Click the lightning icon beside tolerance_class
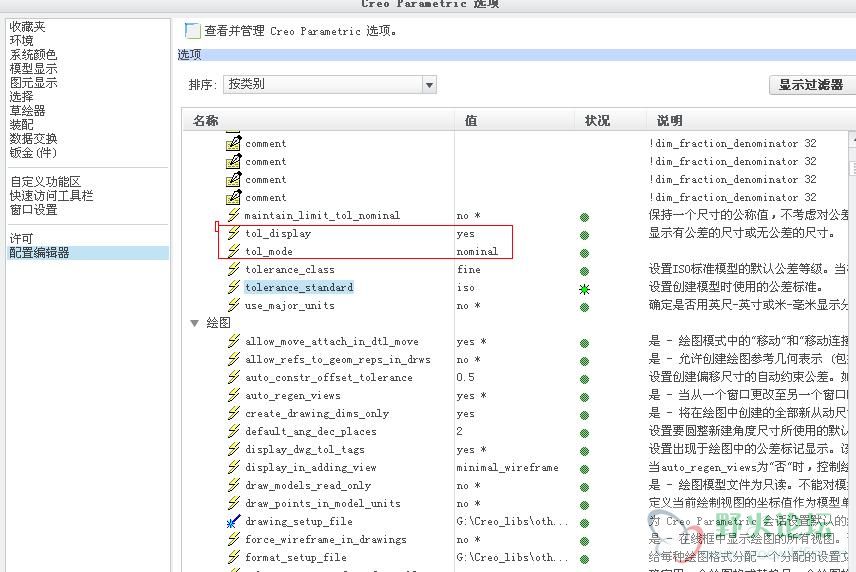856x572 pixels. (234, 269)
